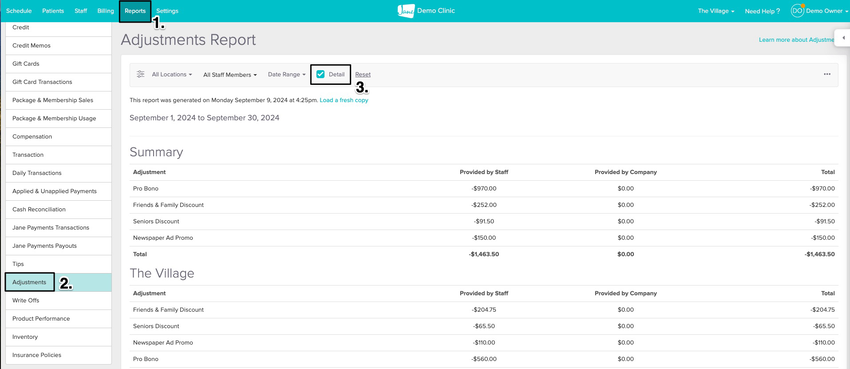Open Applied & Unapplied Payments report

[59, 191]
